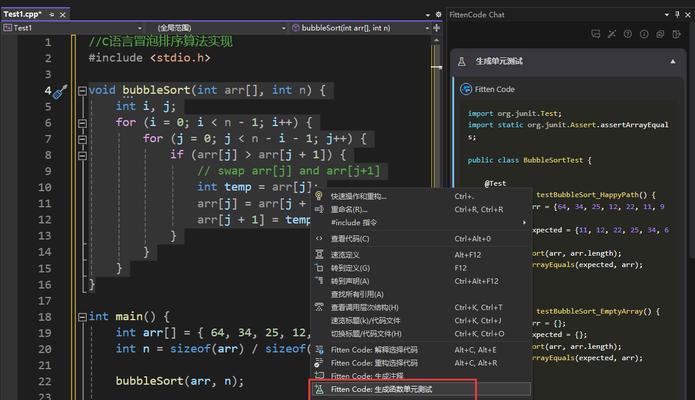Select 转到定义(G) menu entry
This screenshot has height=400, width=695.
(421, 268)
